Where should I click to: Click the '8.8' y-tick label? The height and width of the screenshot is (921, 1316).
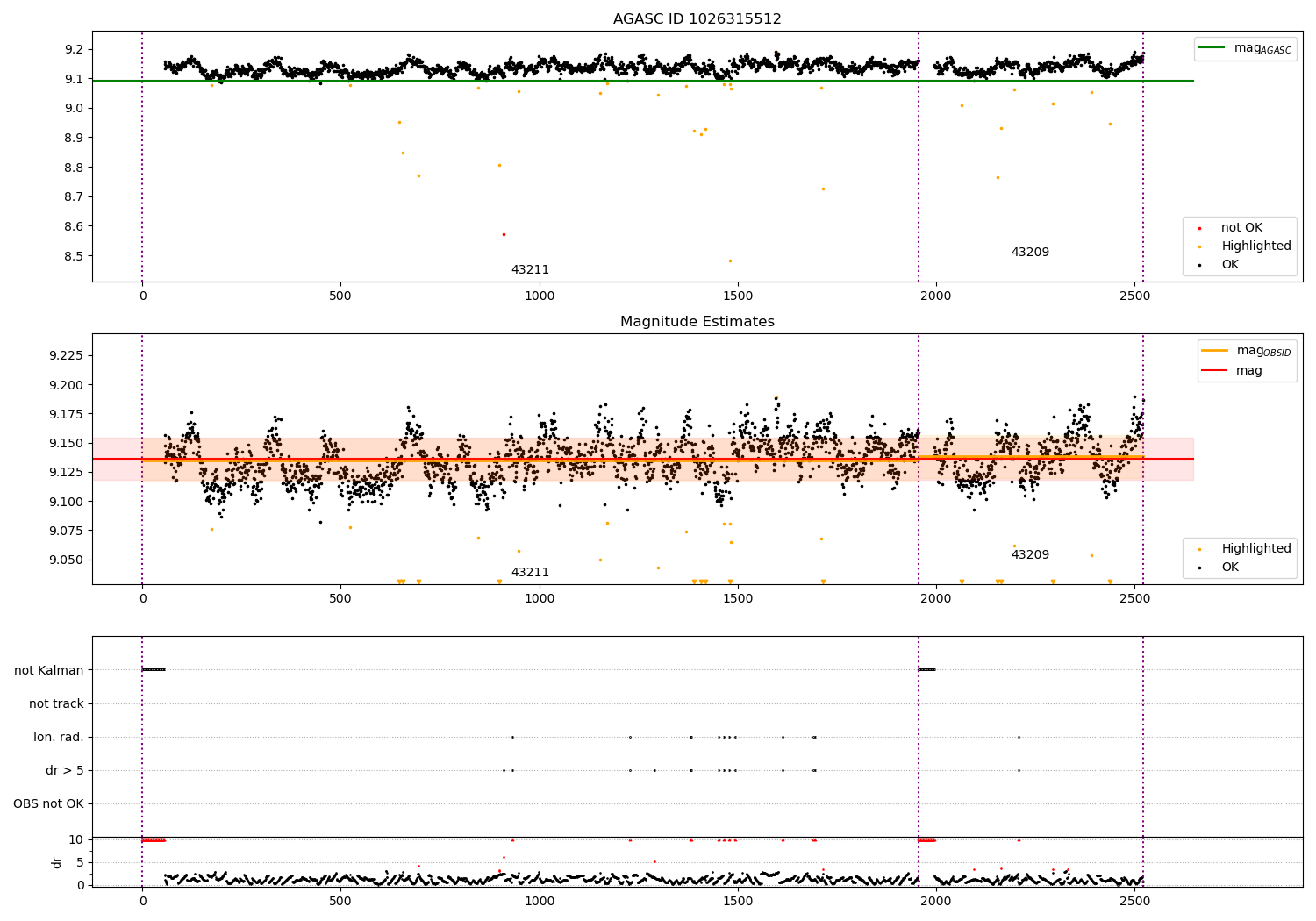74,168
